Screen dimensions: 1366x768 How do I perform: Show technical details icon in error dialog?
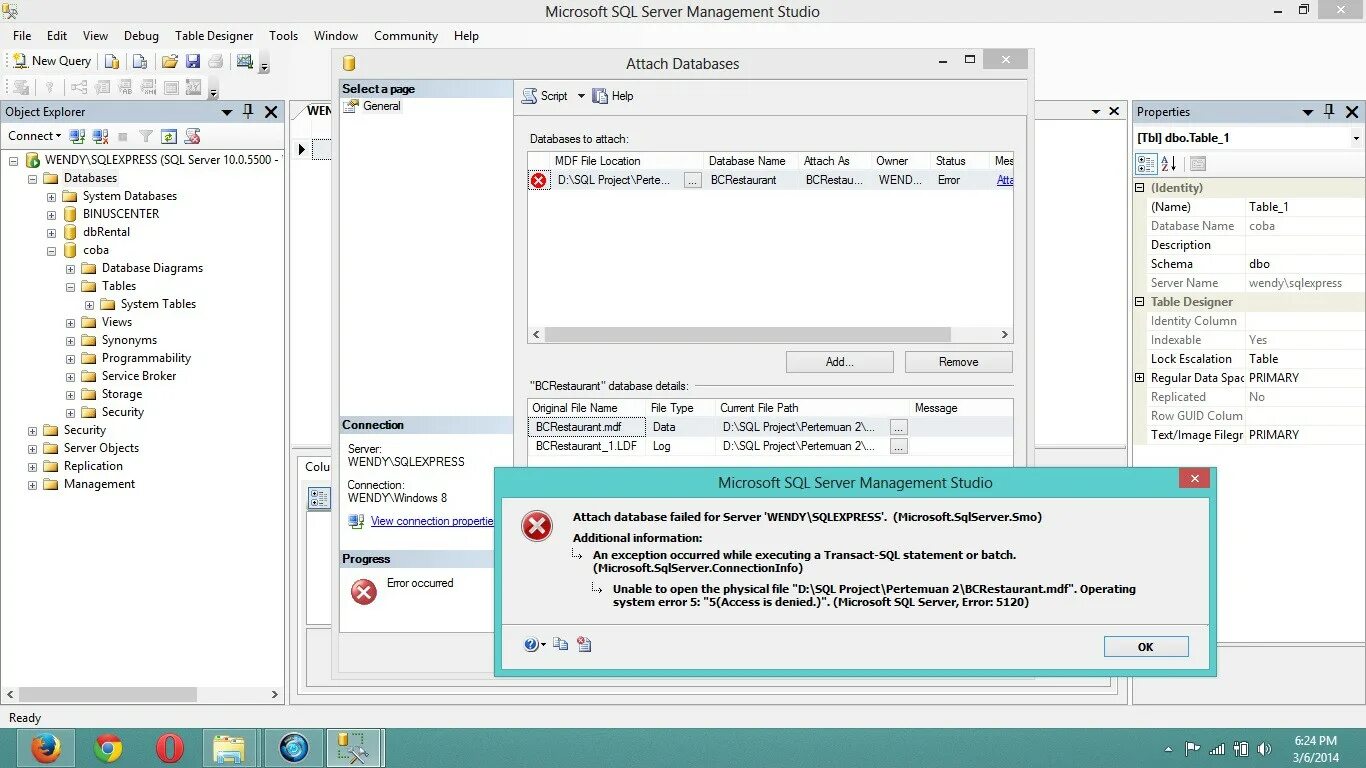[584, 645]
